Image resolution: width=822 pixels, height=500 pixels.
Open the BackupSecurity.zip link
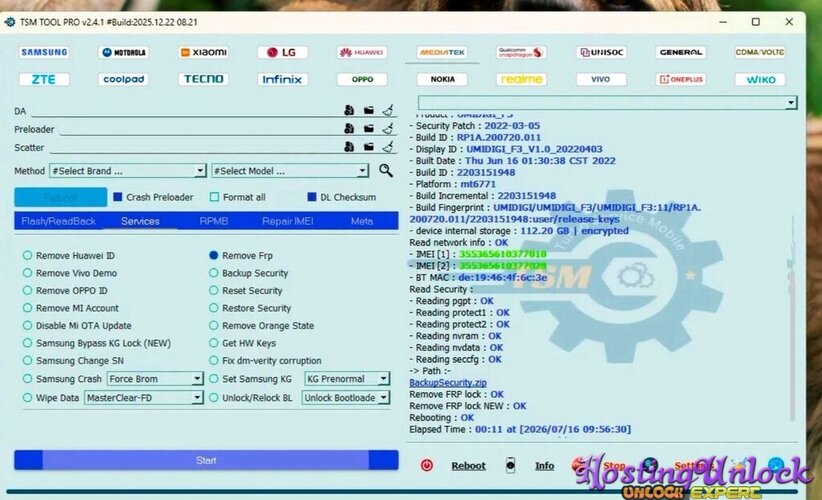pyautogui.click(x=448, y=383)
